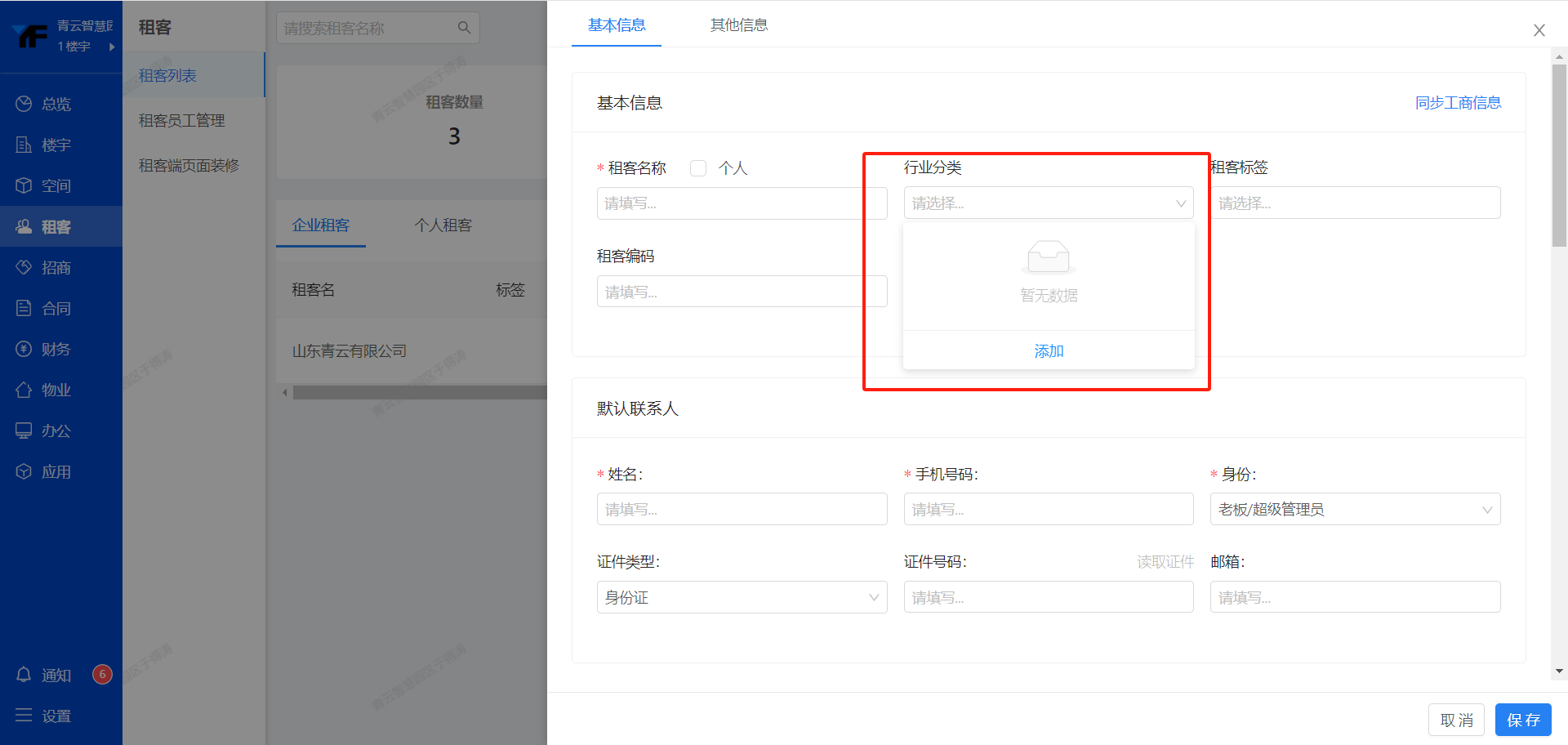Click the vertical scrollbar of the form panel

(1559, 155)
